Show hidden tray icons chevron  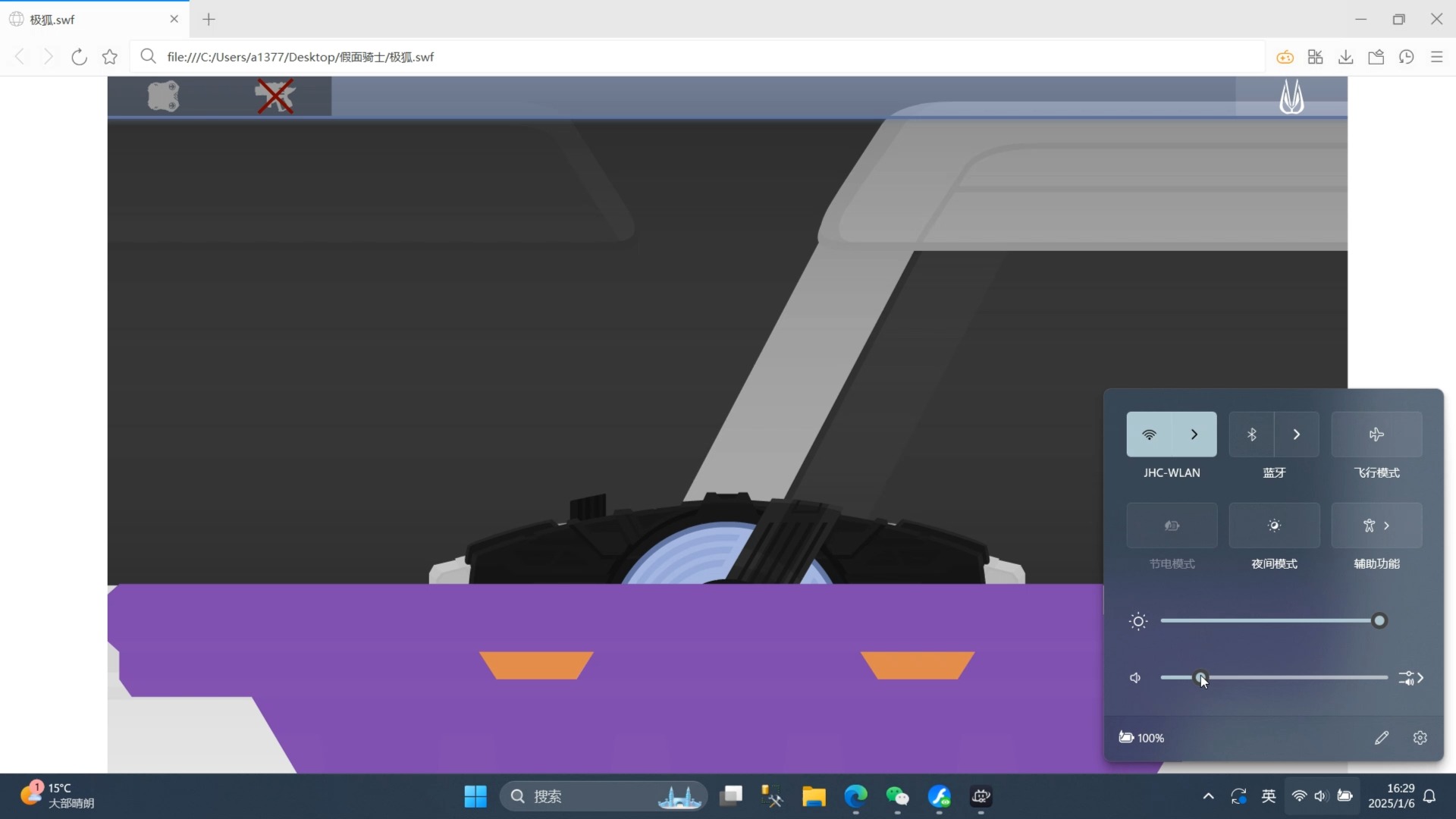(x=1208, y=796)
